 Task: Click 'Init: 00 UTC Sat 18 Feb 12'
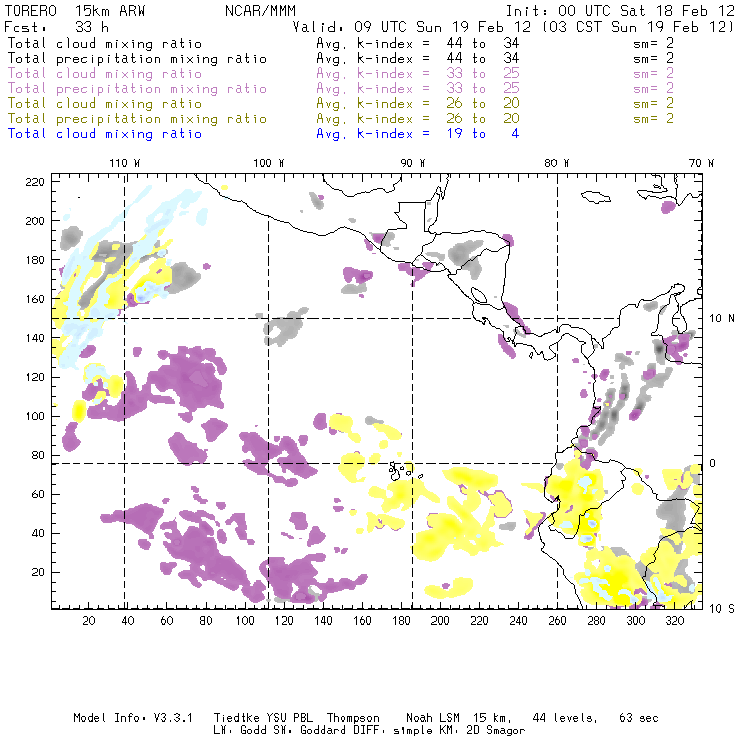pos(620,11)
